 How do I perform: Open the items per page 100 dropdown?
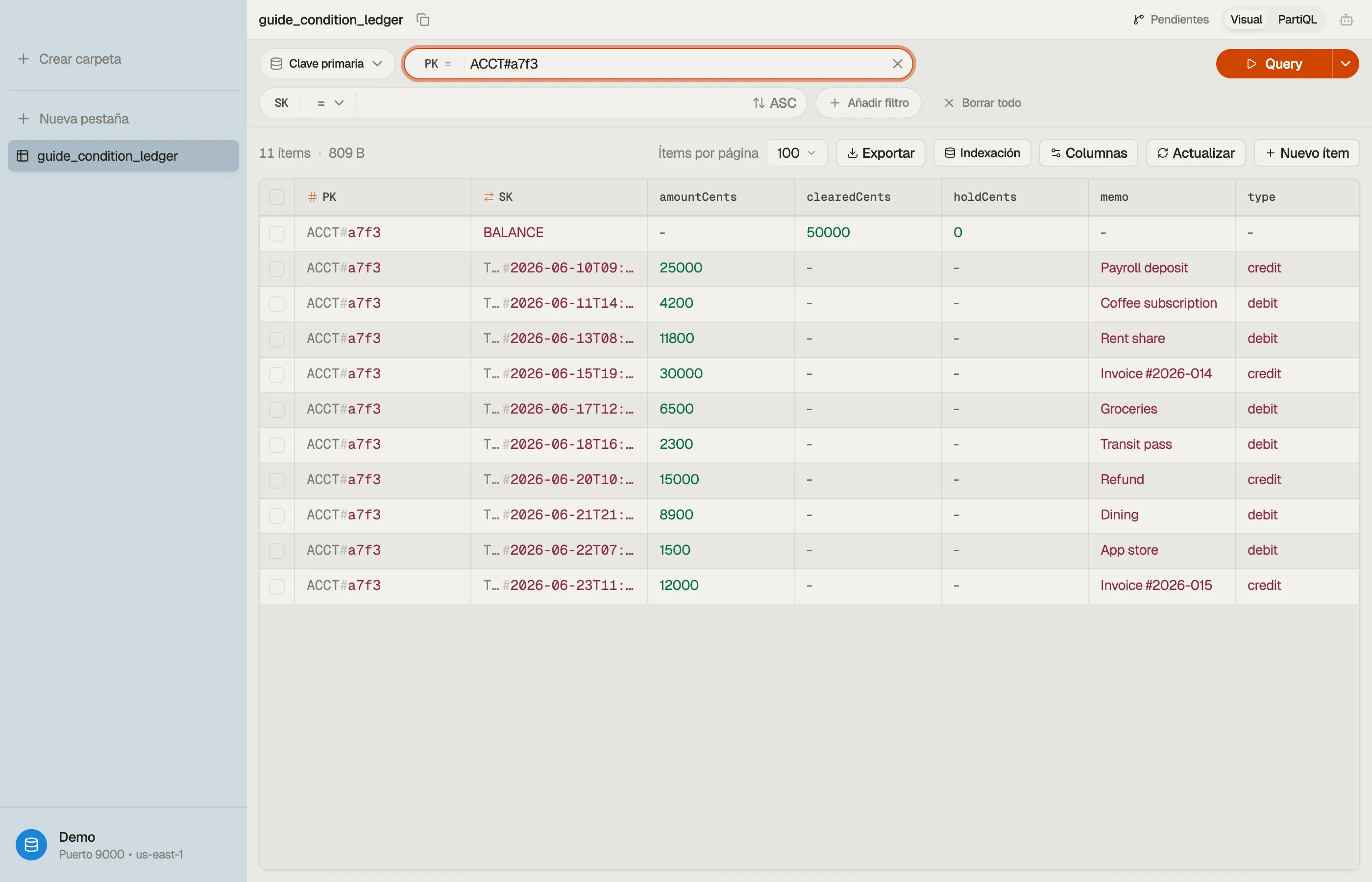(x=797, y=153)
